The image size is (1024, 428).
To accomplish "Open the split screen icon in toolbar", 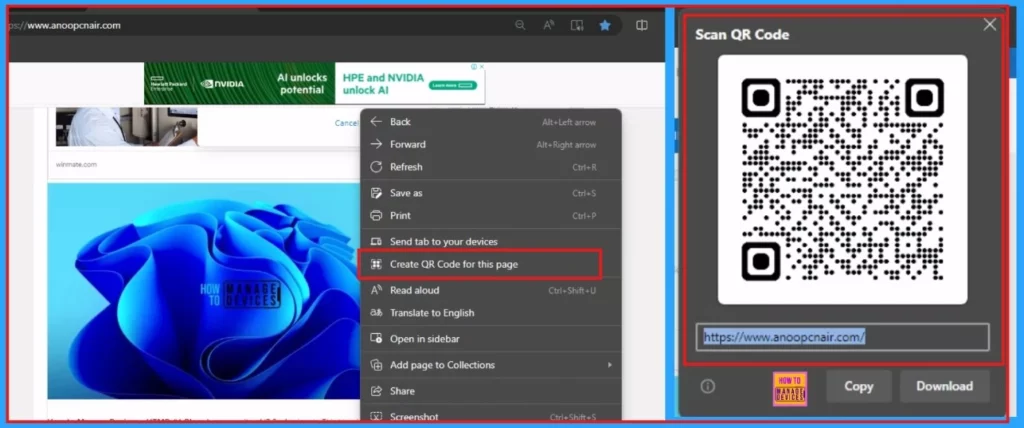I will point(642,25).
